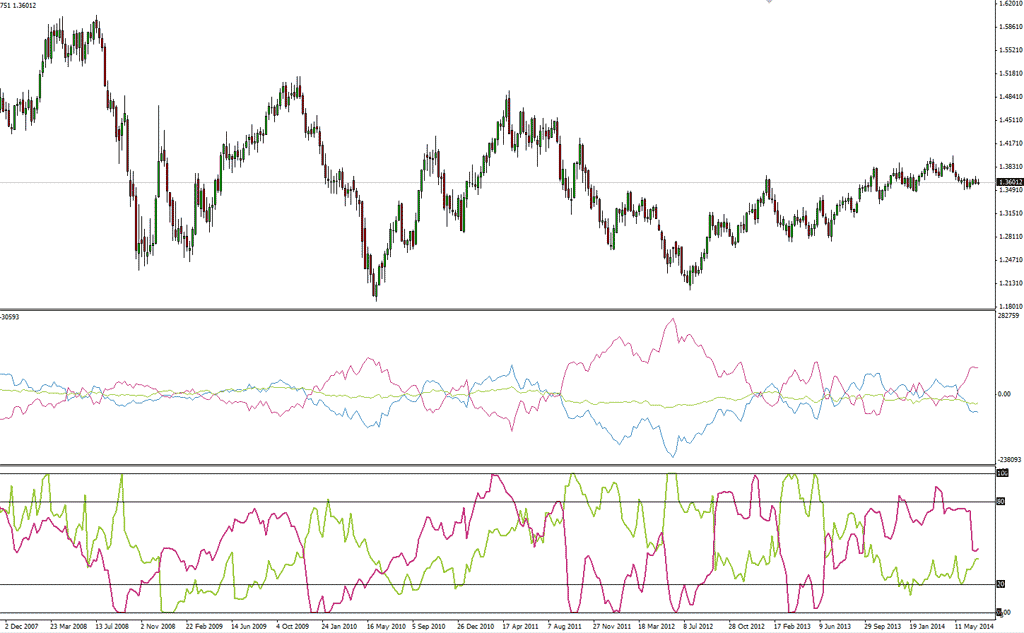Click the oscillator 100 level label
The height and width of the screenshot is (633, 1024).
coord(1002,473)
